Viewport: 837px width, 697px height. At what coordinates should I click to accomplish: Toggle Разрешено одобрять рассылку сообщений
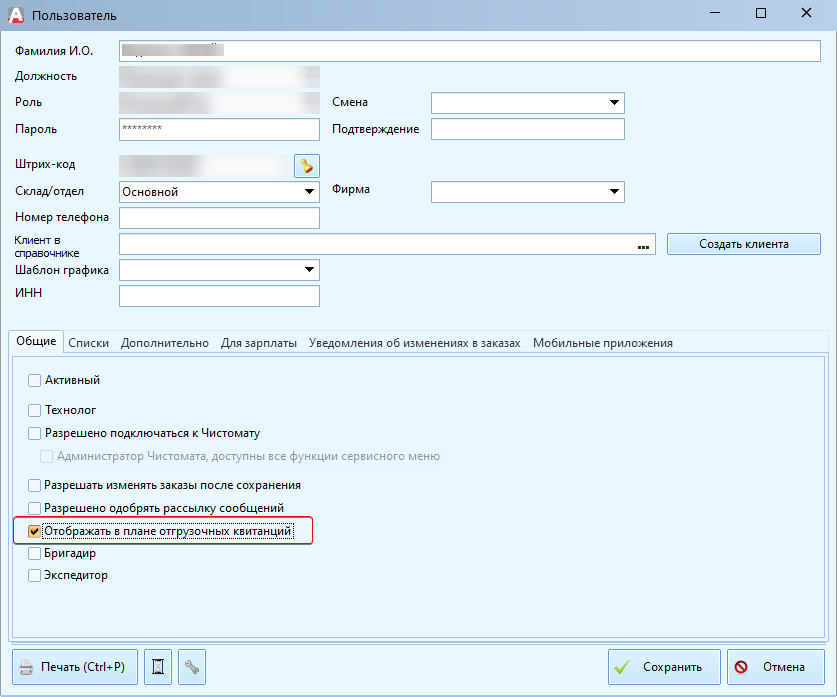point(34,508)
